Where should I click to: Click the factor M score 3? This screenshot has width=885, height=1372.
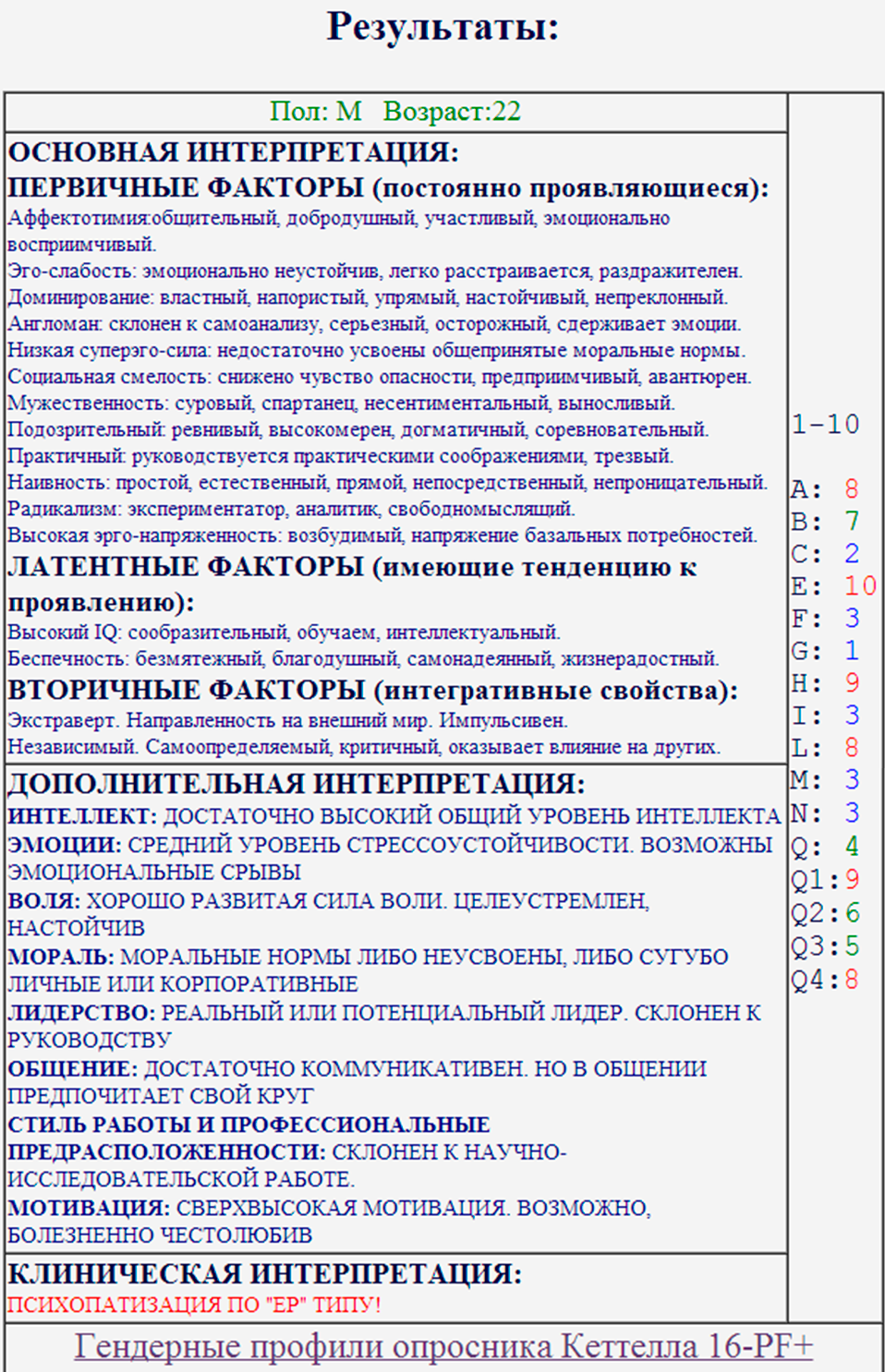(852, 780)
